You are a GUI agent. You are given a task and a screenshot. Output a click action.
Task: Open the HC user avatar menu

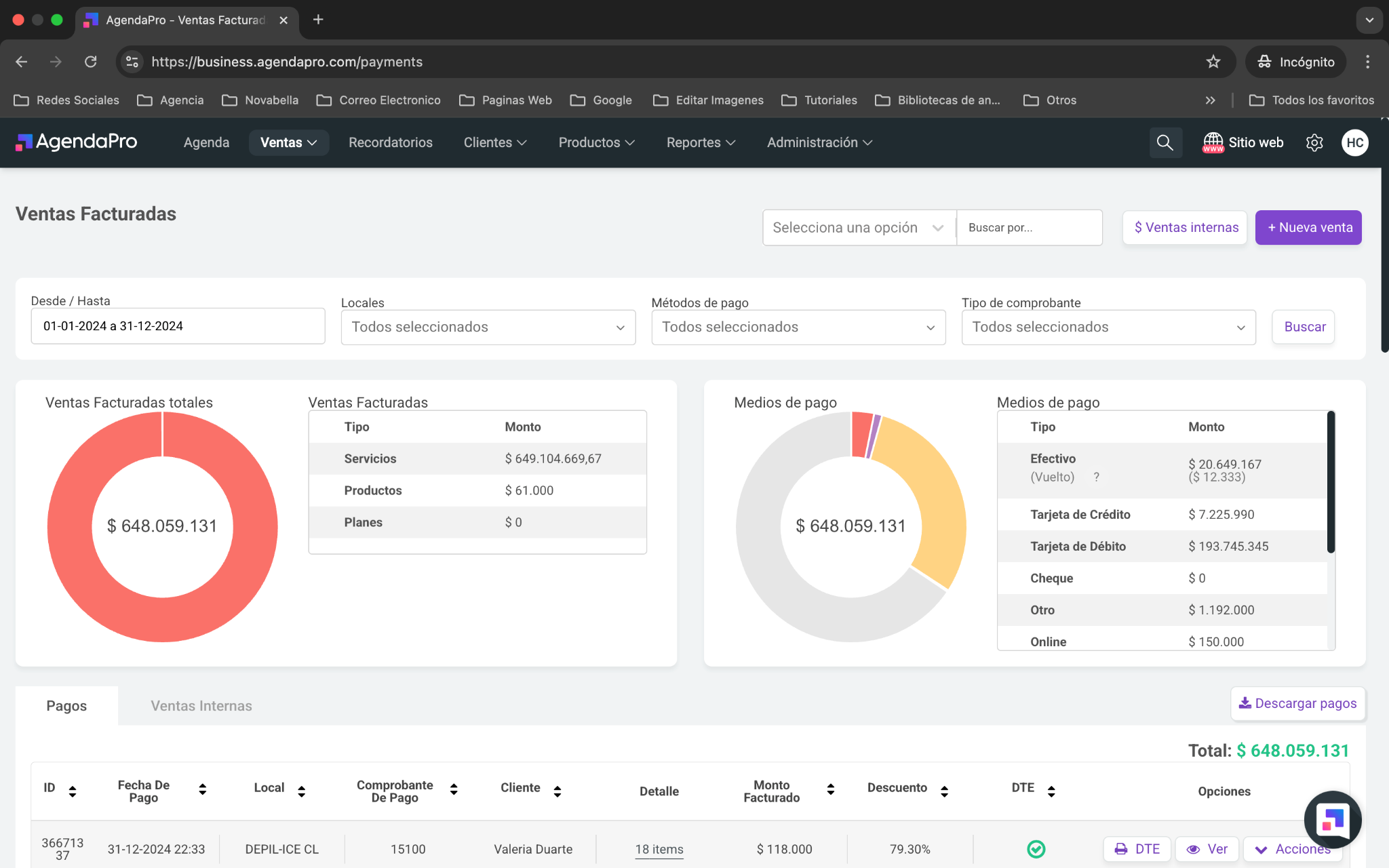[x=1354, y=142]
